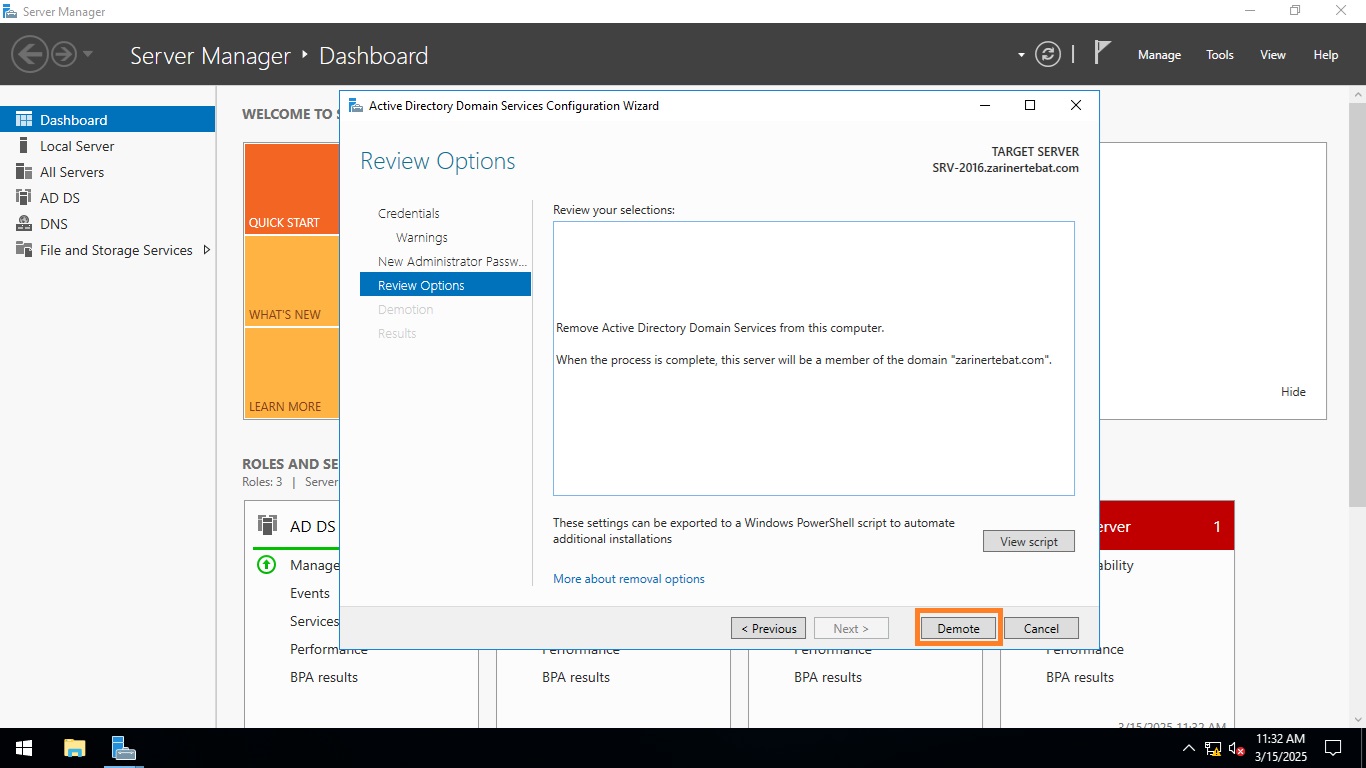
Task: Click the Cancel button in wizard
Action: pos(1041,628)
